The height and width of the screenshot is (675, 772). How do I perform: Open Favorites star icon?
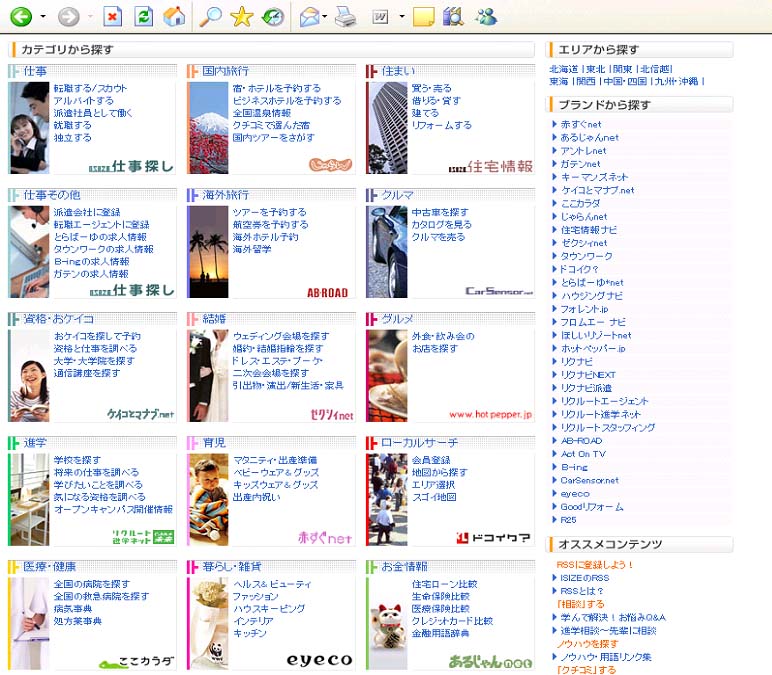point(242,17)
